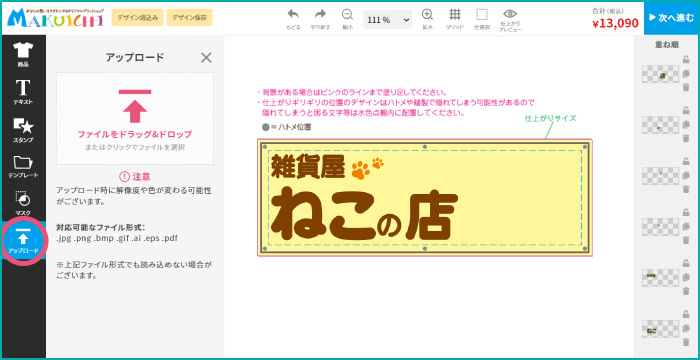Close the アップロード panel
700x360 pixels.
click(206, 58)
